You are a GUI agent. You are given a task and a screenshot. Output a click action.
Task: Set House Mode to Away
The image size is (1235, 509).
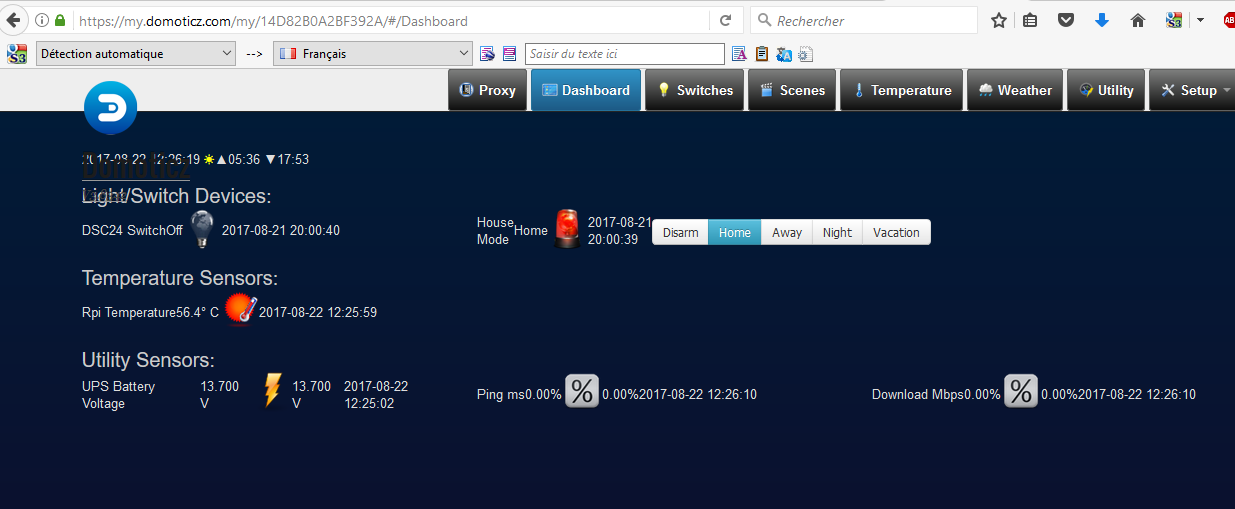point(787,232)
